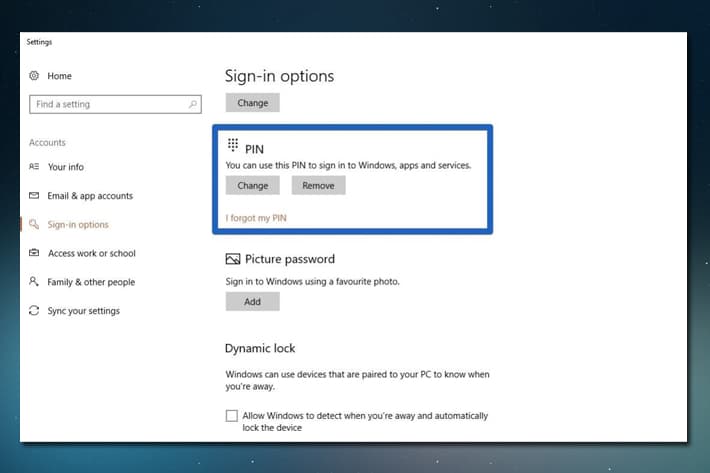Click the PIN description text
Viewport: 710px width, 473px height.
348,165
